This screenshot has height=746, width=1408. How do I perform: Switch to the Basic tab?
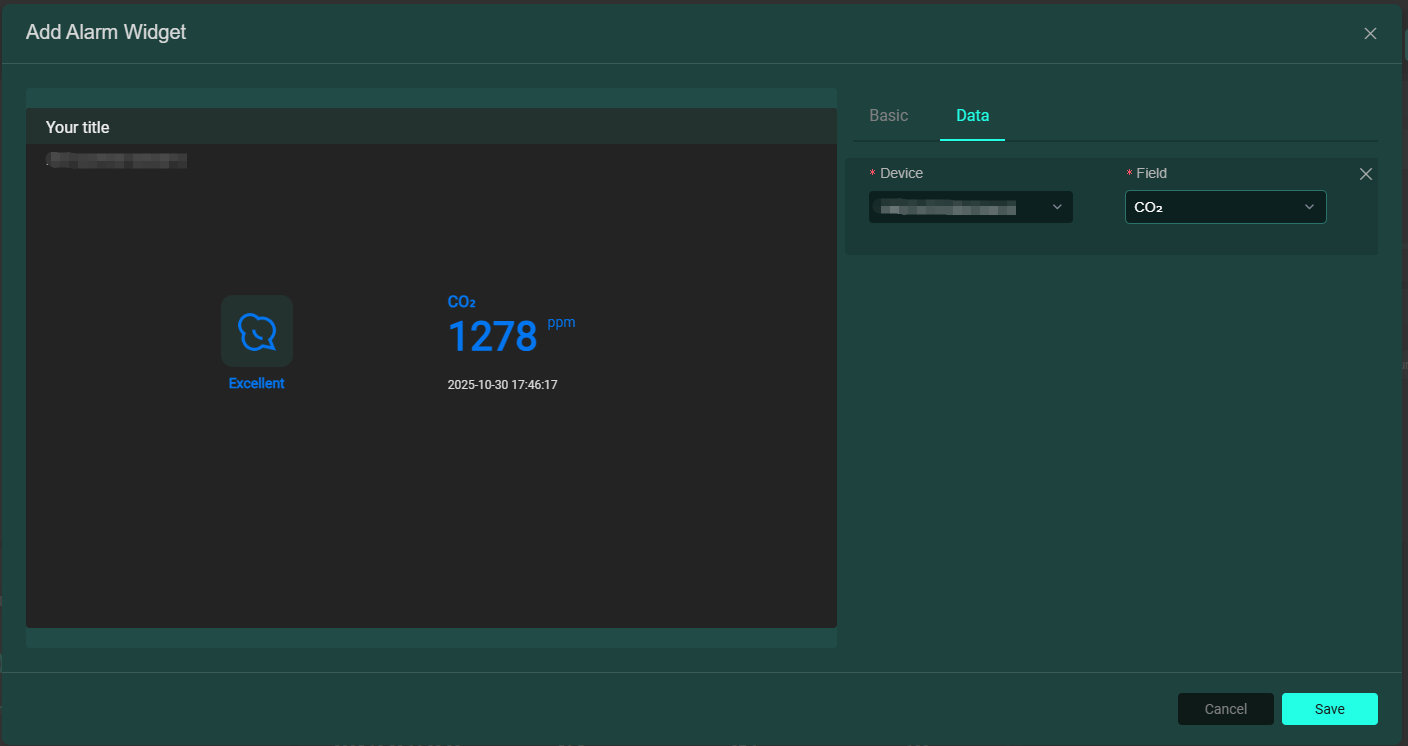888,116
